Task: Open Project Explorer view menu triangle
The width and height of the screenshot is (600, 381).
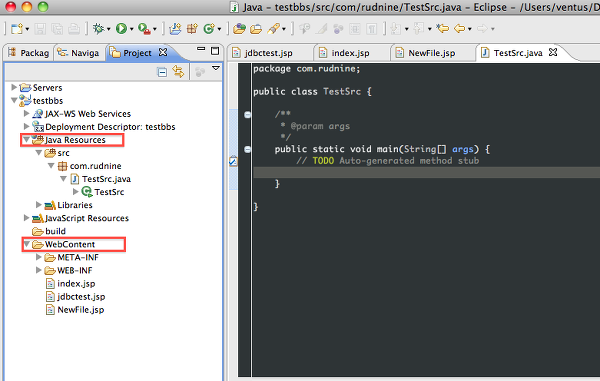Action: click(216, 68)
